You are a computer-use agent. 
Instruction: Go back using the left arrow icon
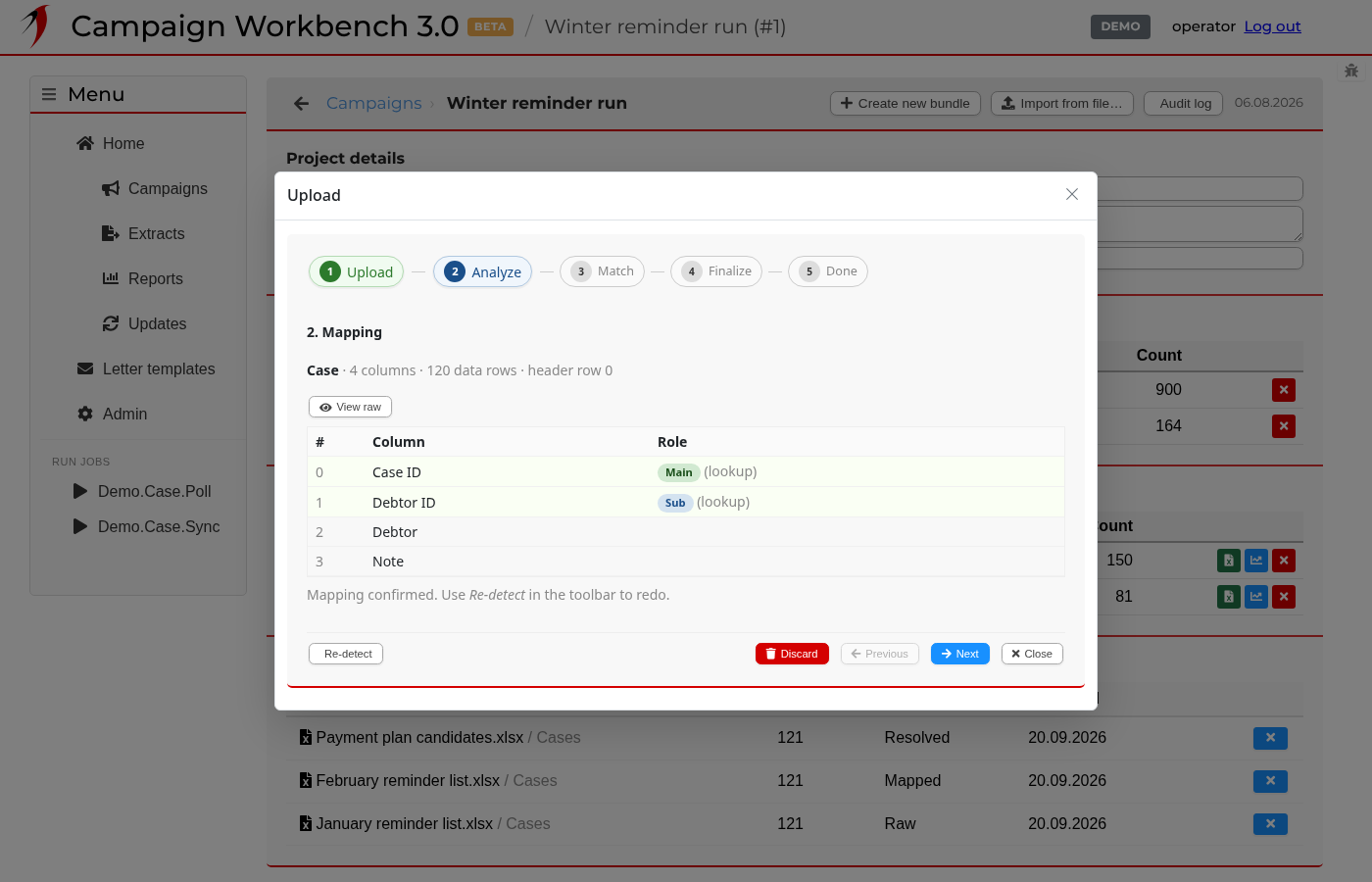coord(301,103)
